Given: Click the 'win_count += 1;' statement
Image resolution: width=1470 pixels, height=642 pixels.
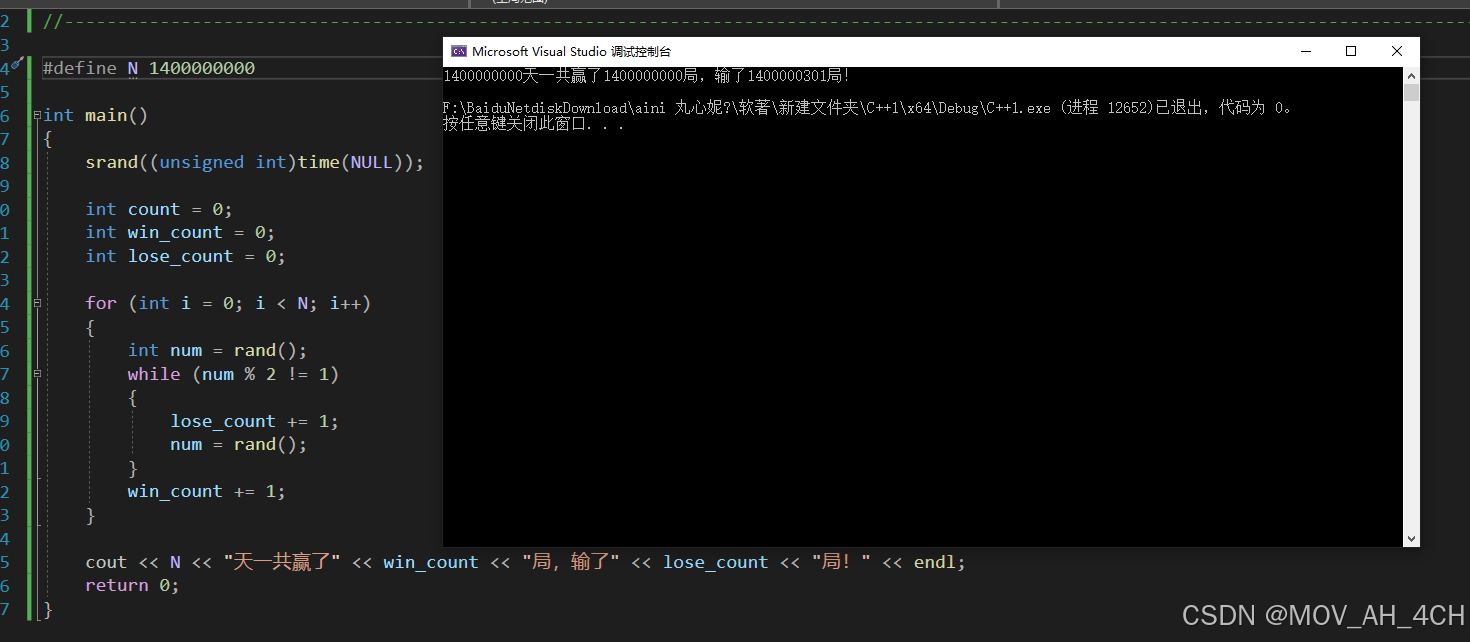Looking at the screenshot, I should 207,491.
